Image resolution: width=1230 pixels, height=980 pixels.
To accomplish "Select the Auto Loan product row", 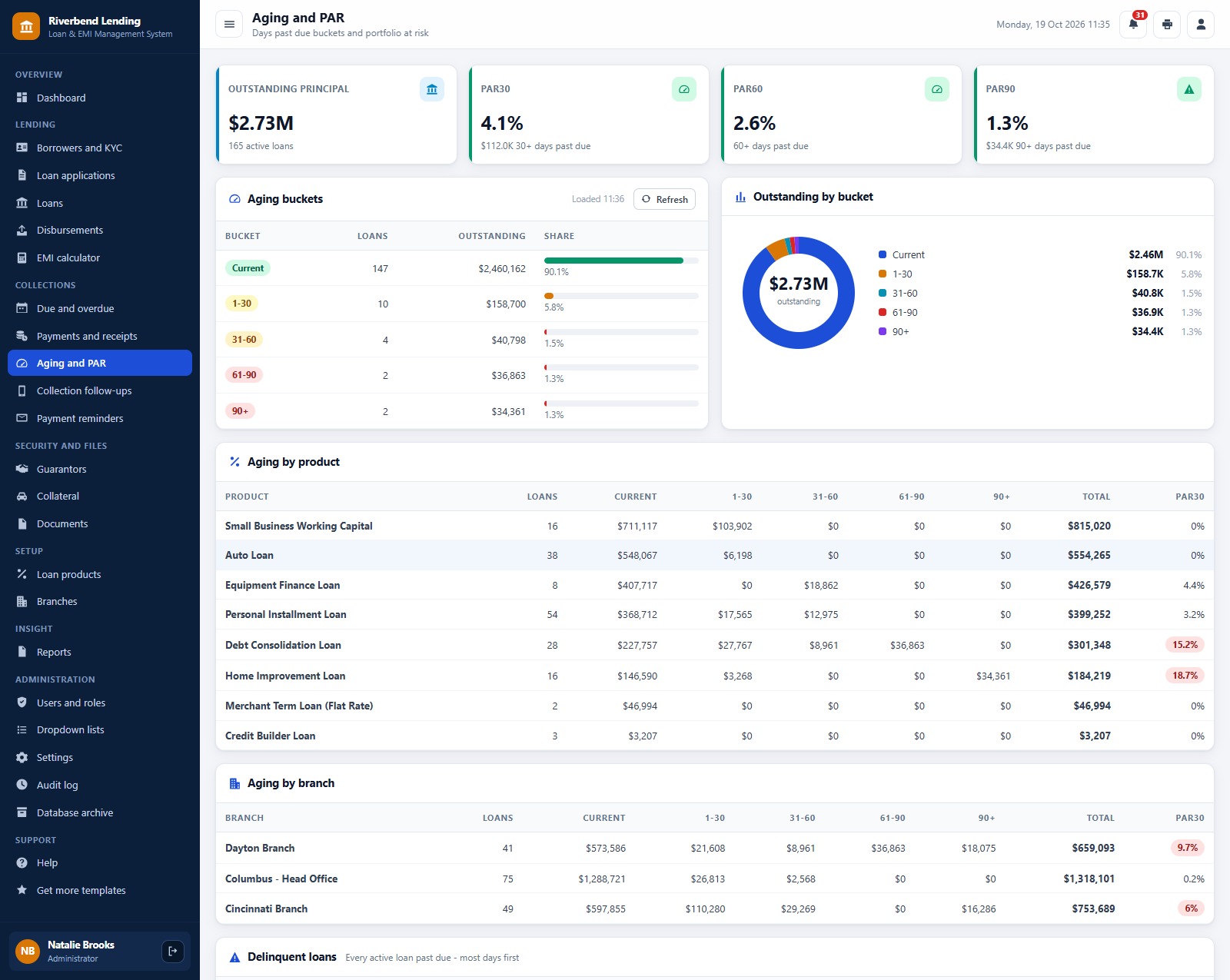I will [715, 555].
